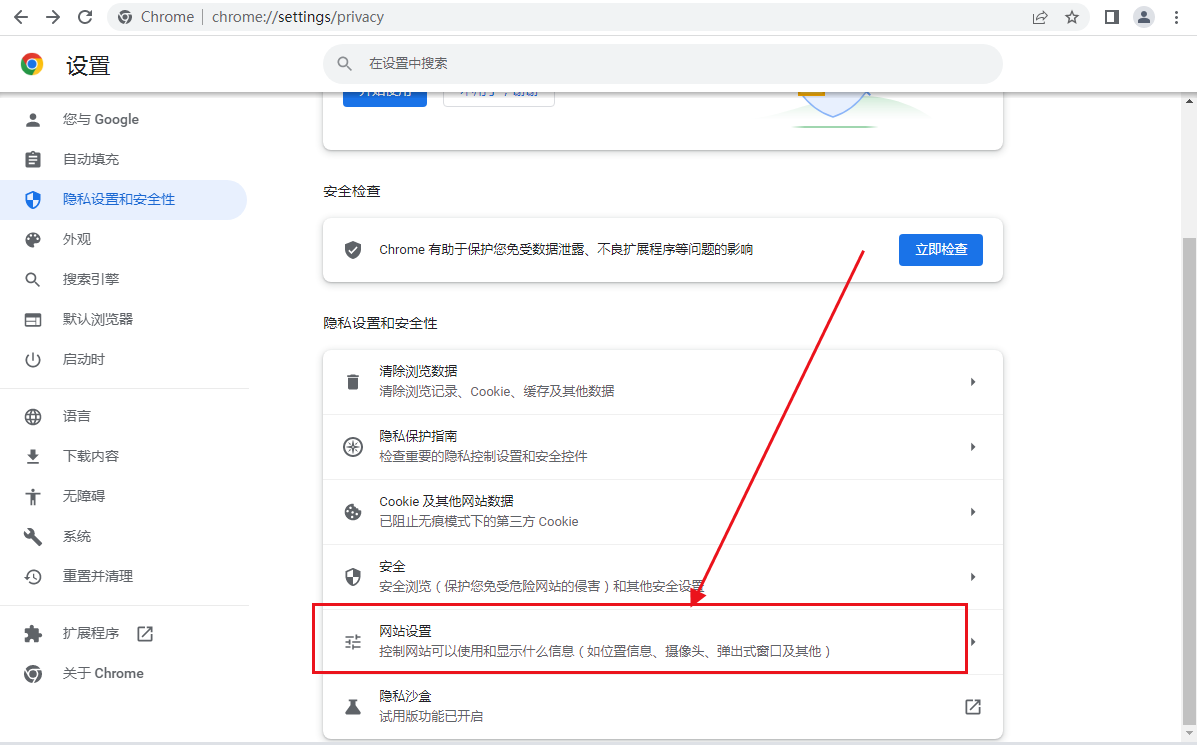Expand 网站设置 with its arrow
Screen dimensions: 1197x745
pyautogui.click(x=973, y=641)
